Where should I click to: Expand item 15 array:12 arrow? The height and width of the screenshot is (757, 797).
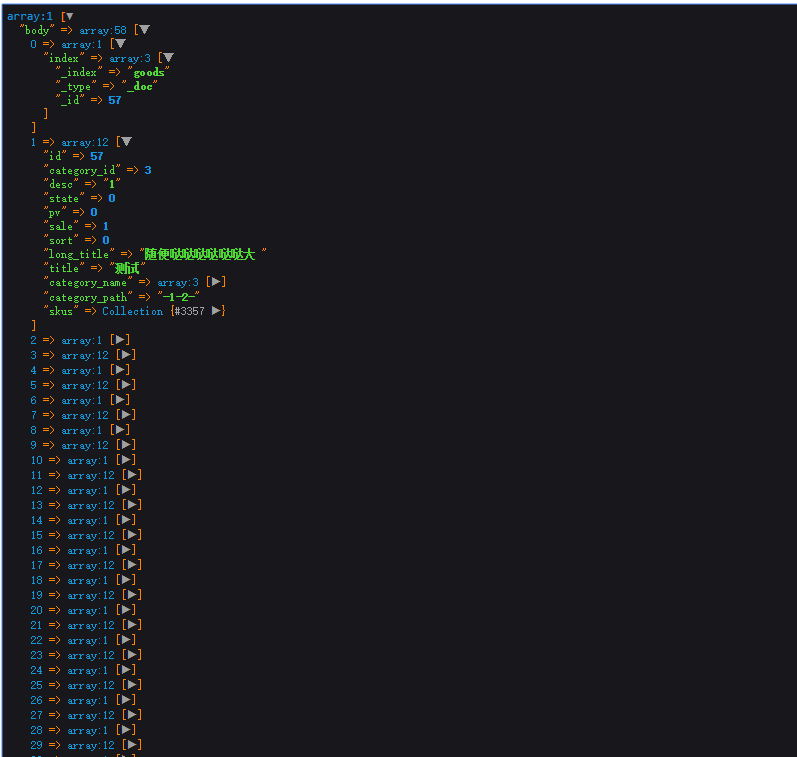[133, 535]
